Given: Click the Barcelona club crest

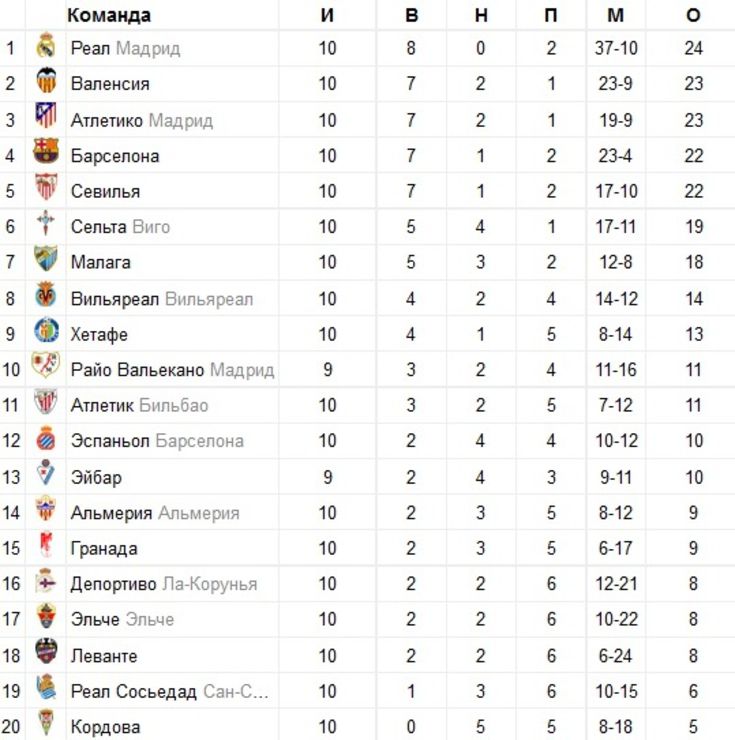Looking at the screenshot, I should [46, 151].
